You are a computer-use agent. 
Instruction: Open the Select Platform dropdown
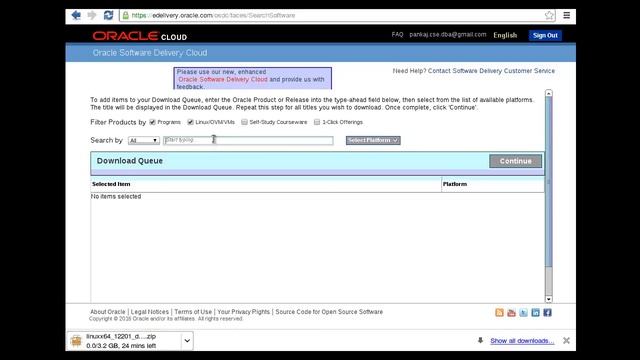(373, 140)
